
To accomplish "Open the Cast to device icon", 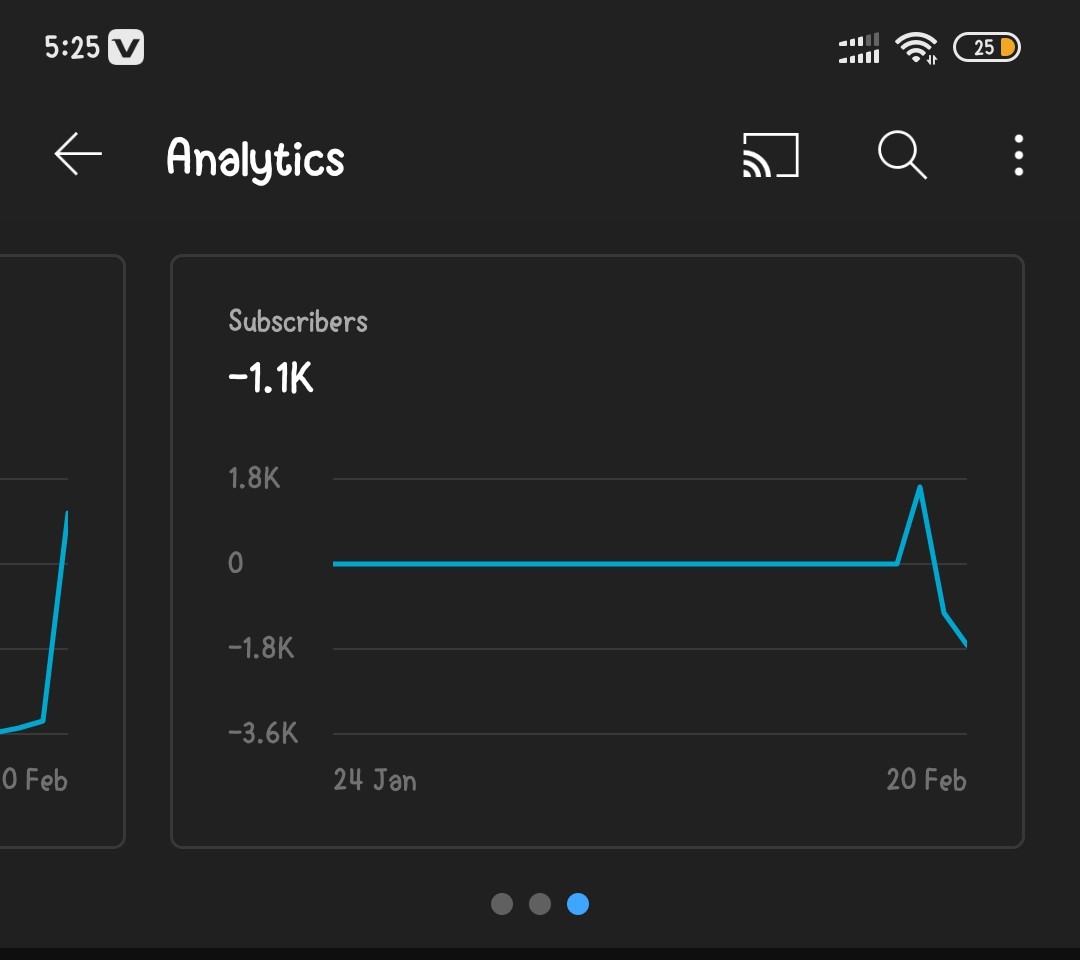I will coord(771,155).
